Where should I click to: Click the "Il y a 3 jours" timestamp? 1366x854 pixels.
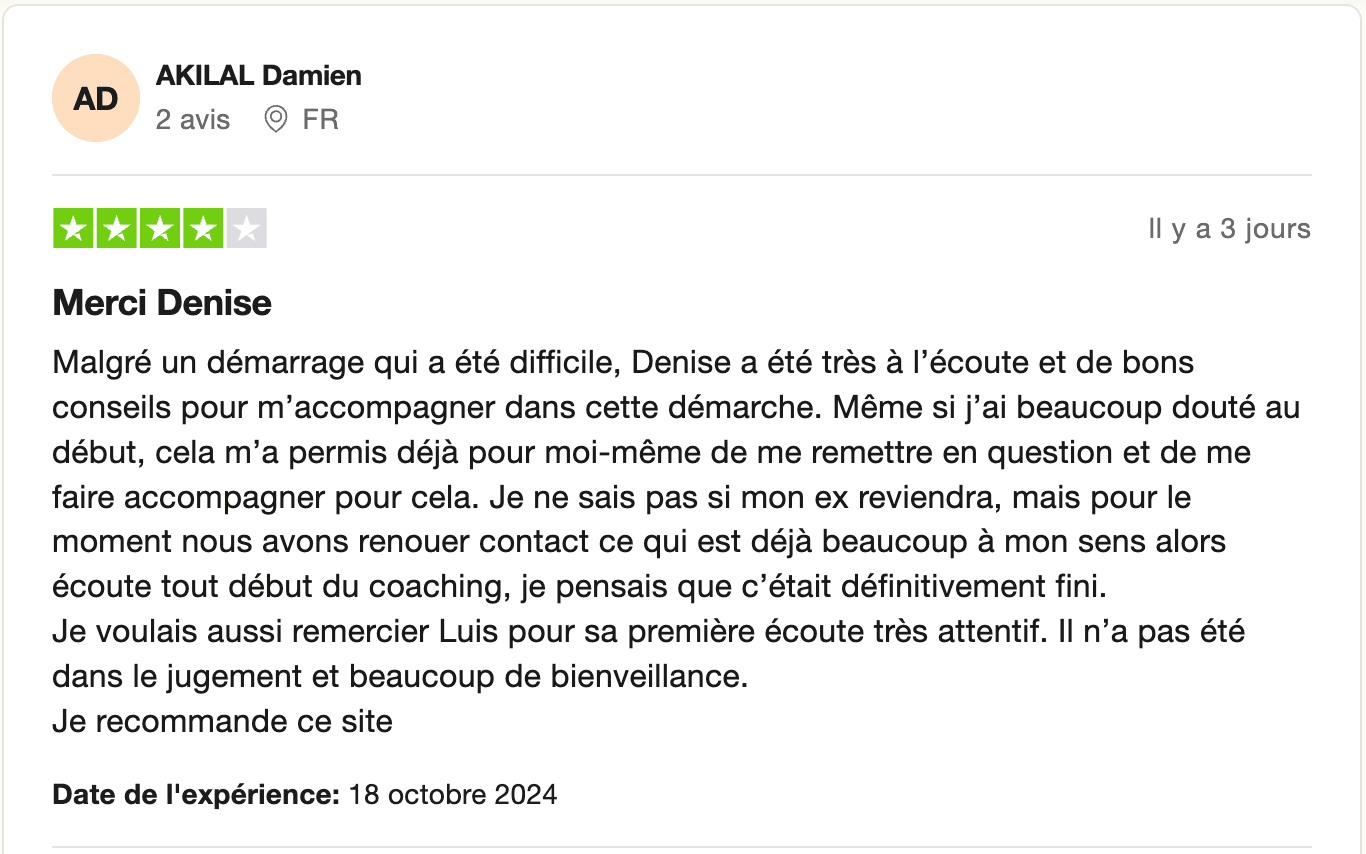point(1229,229)
